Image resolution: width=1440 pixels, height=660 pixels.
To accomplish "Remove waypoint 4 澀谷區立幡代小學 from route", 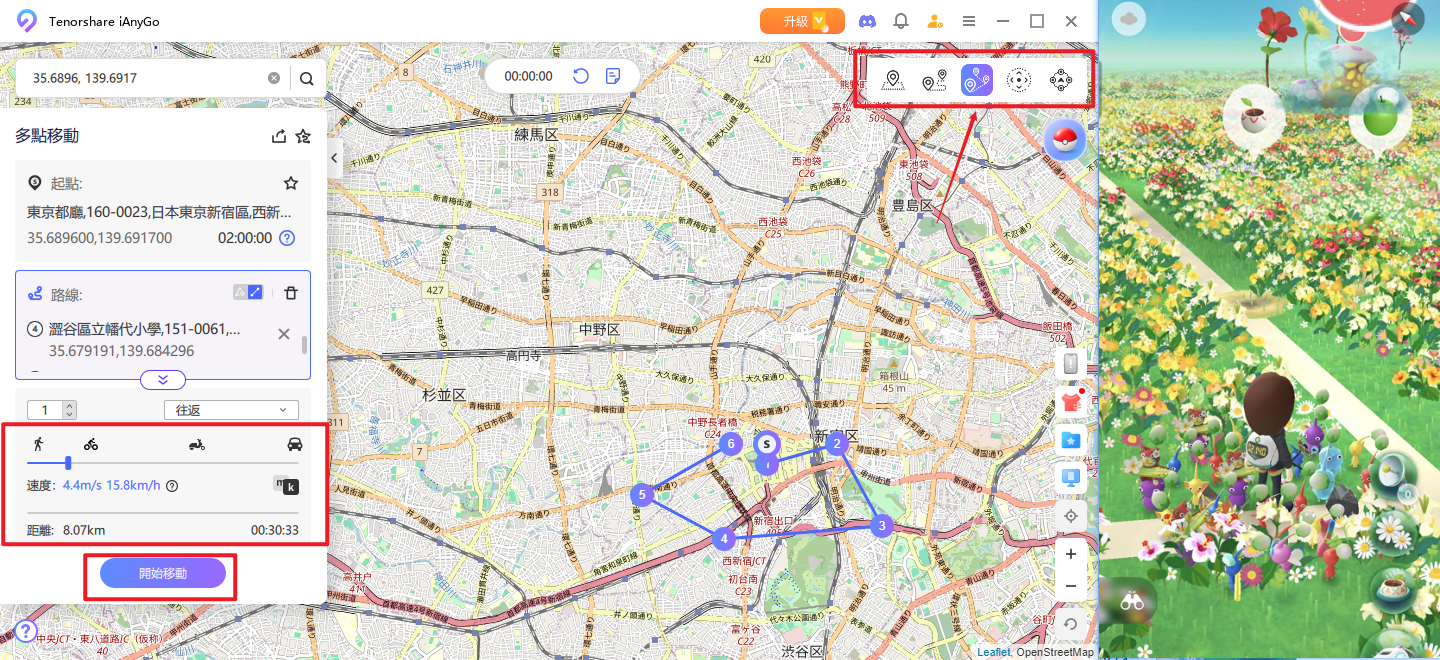I will 284,334.
